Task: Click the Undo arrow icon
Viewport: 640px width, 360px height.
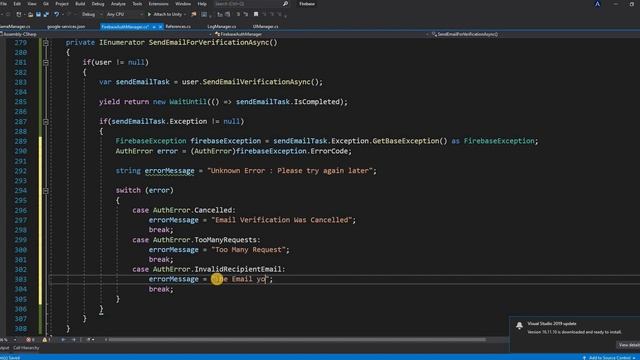Action: pos(56,14)
